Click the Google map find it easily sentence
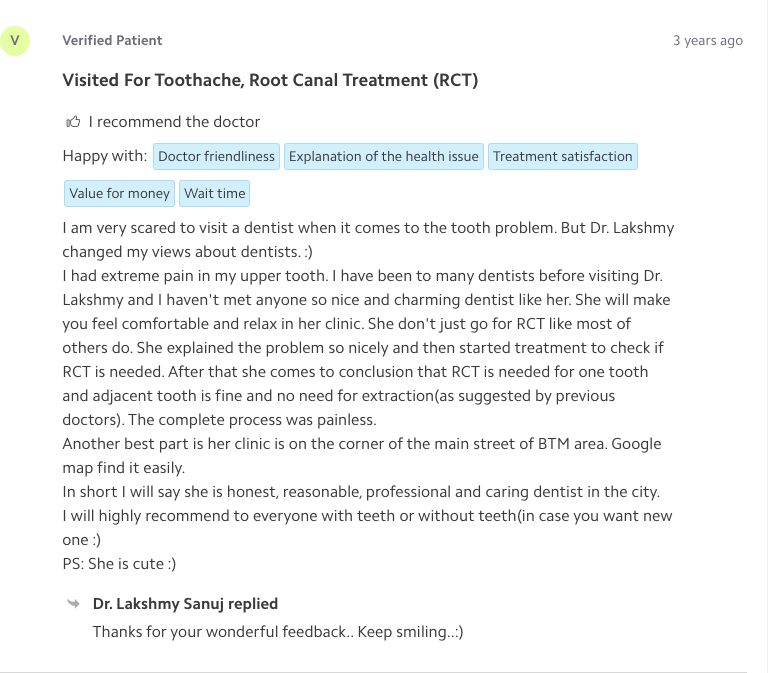This screenshot has height=673, width=768. [x=125, y=468]
